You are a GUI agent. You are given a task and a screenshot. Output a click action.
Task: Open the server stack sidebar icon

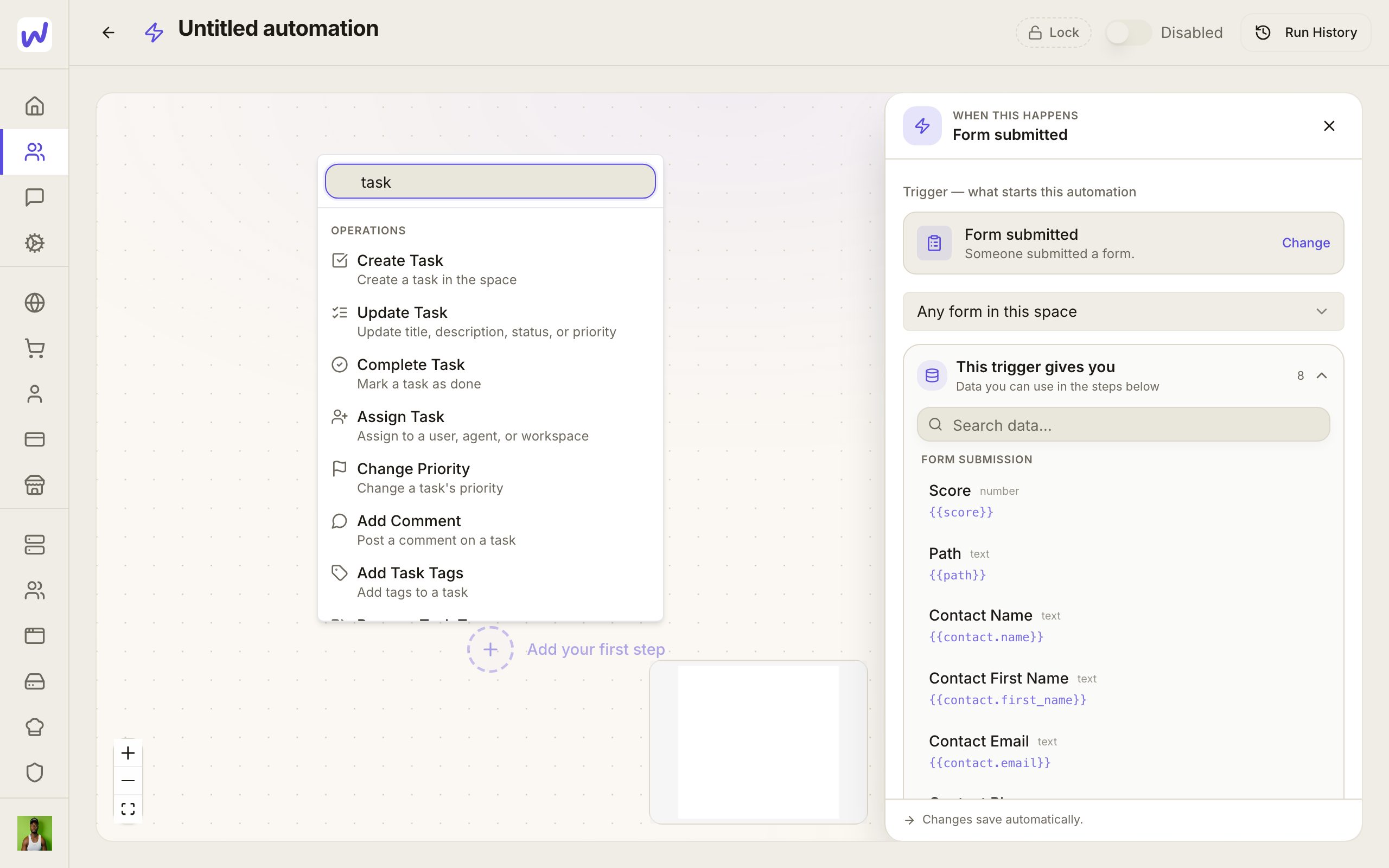(34, 545)
